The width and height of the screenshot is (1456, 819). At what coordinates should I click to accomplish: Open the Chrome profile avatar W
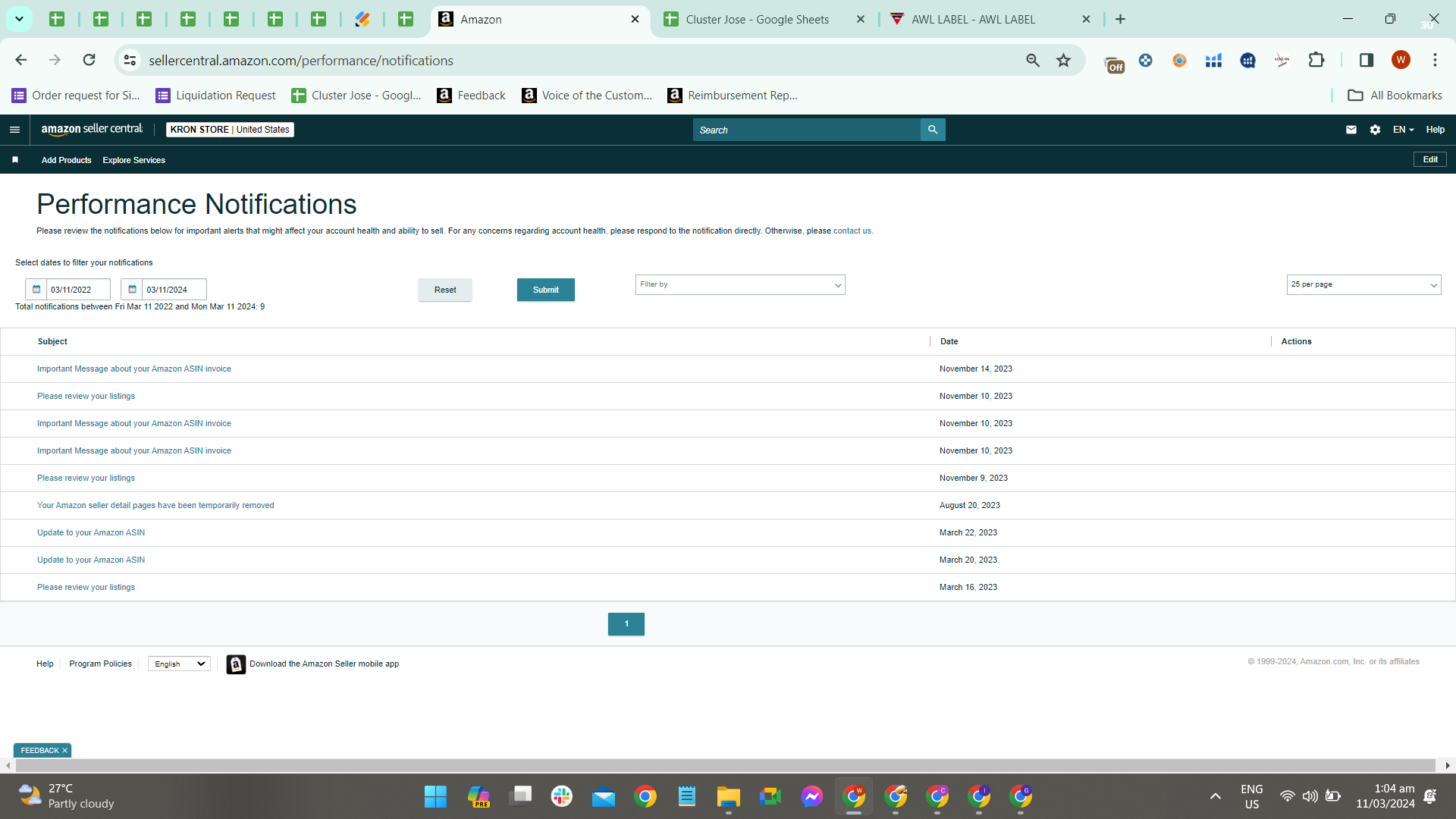click(1401, 60)
